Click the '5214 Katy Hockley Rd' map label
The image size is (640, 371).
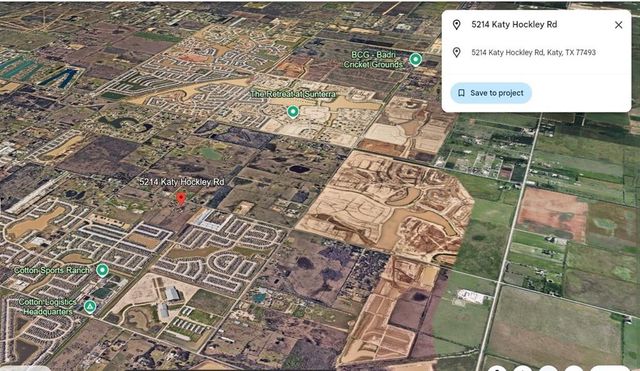(182, 182)
